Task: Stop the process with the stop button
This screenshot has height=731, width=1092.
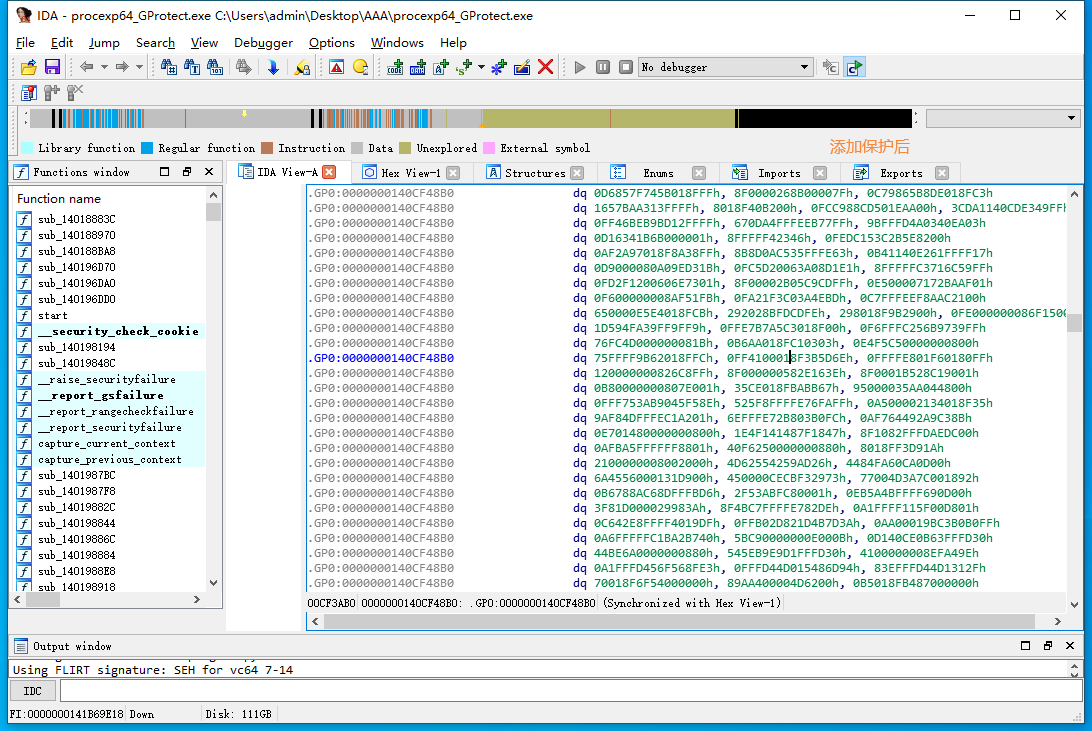Action: coord(626,68)
